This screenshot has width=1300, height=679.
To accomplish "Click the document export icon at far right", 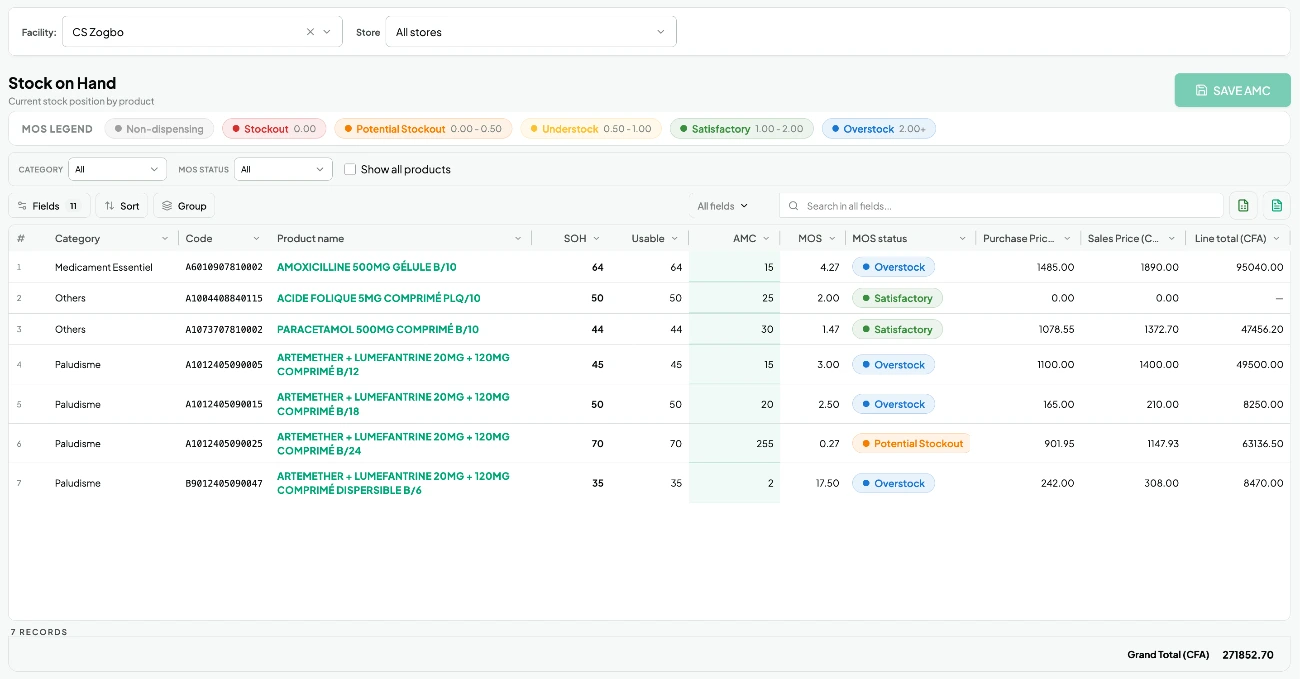I will point(1277,206).
